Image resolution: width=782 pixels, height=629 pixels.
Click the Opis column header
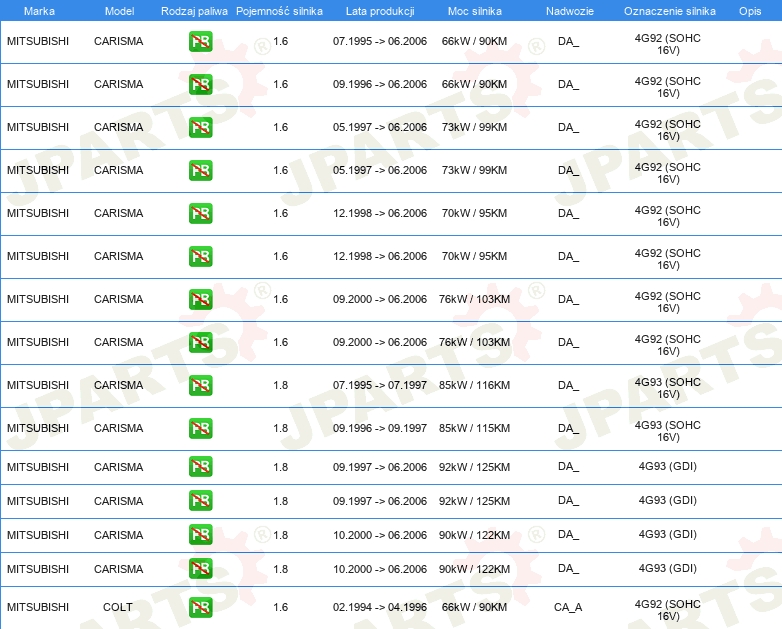pos(750,11)
